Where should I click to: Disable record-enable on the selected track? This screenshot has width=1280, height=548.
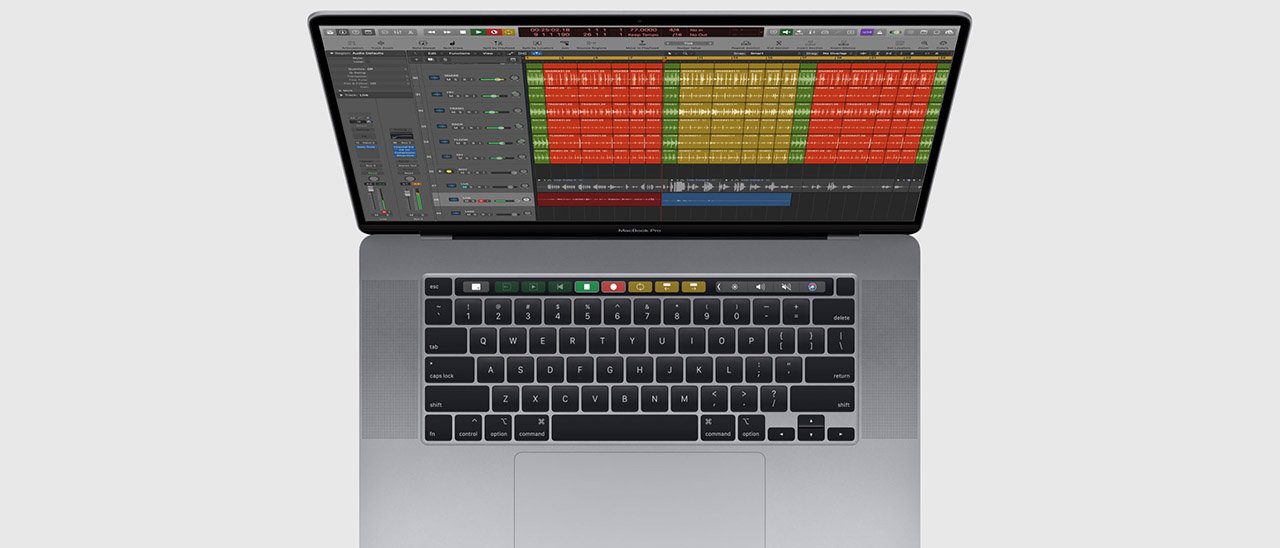tap(481, 201)
